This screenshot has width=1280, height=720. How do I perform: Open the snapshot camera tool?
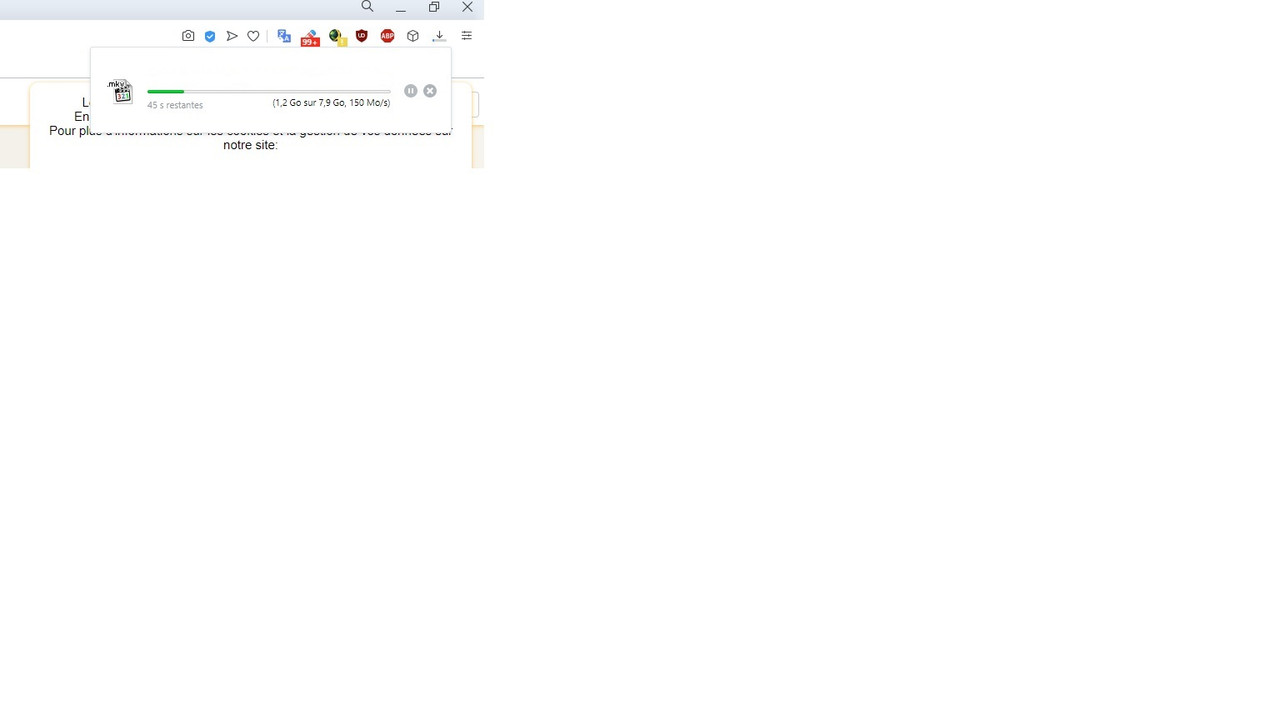(x=188, y=36)
